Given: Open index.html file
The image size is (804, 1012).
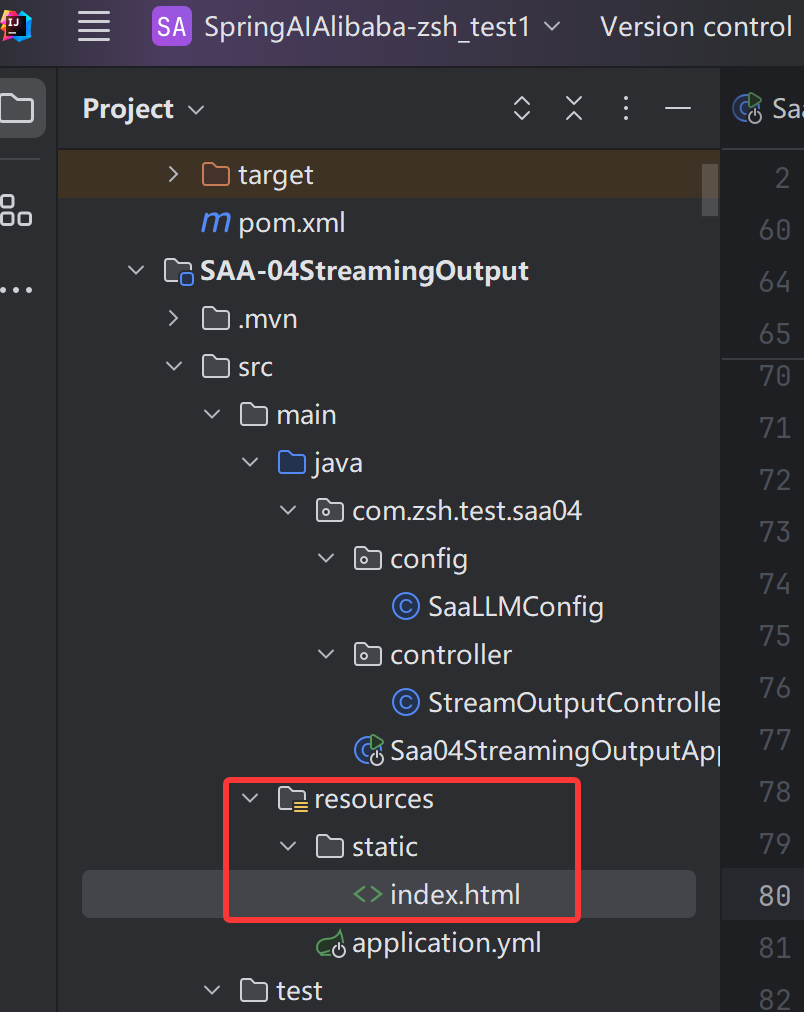Looking at the screenshot, I should 455,895.
